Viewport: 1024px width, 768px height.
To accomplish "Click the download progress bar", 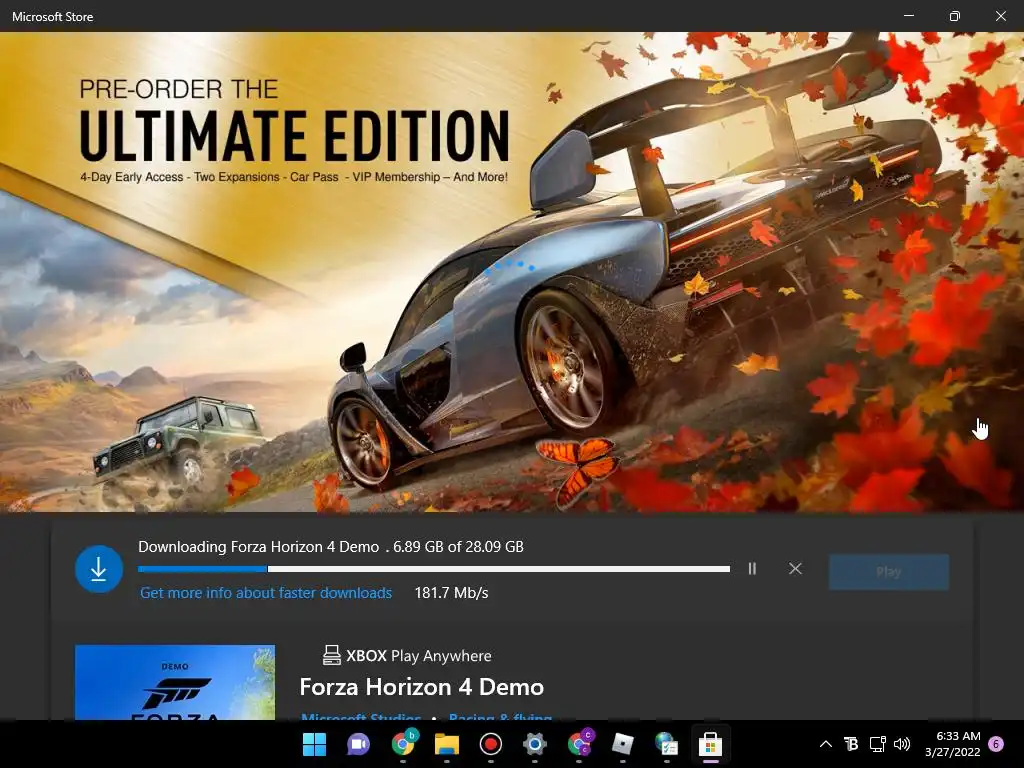I will [434, 569].
